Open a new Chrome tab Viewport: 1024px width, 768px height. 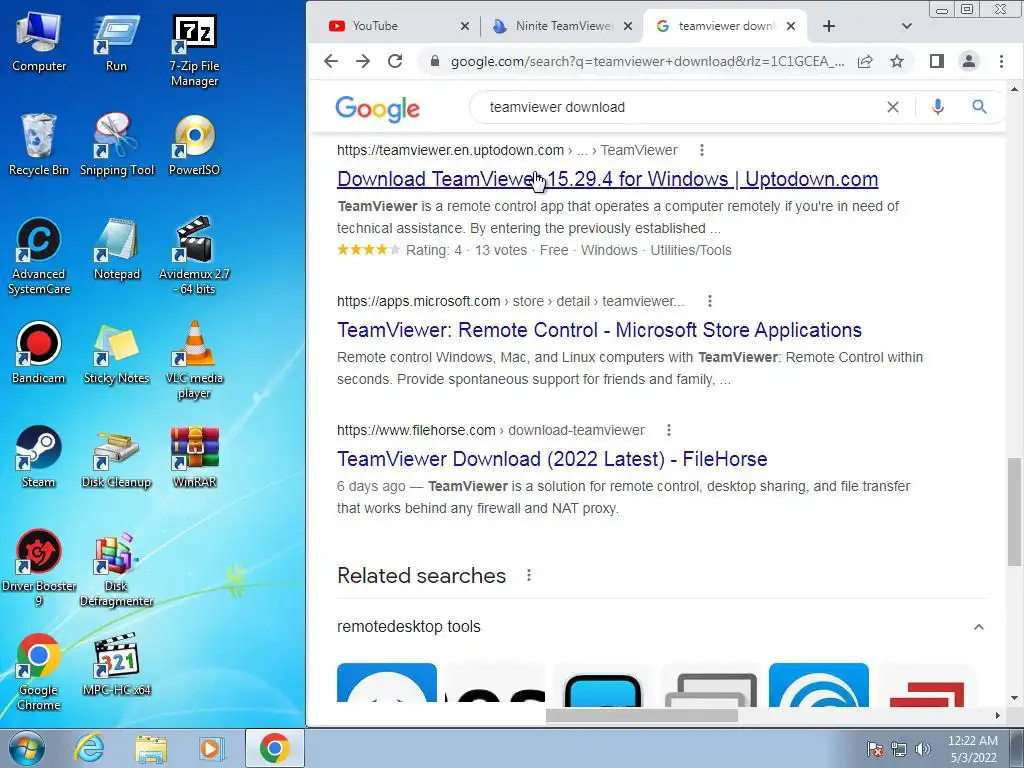click(829, 26)
